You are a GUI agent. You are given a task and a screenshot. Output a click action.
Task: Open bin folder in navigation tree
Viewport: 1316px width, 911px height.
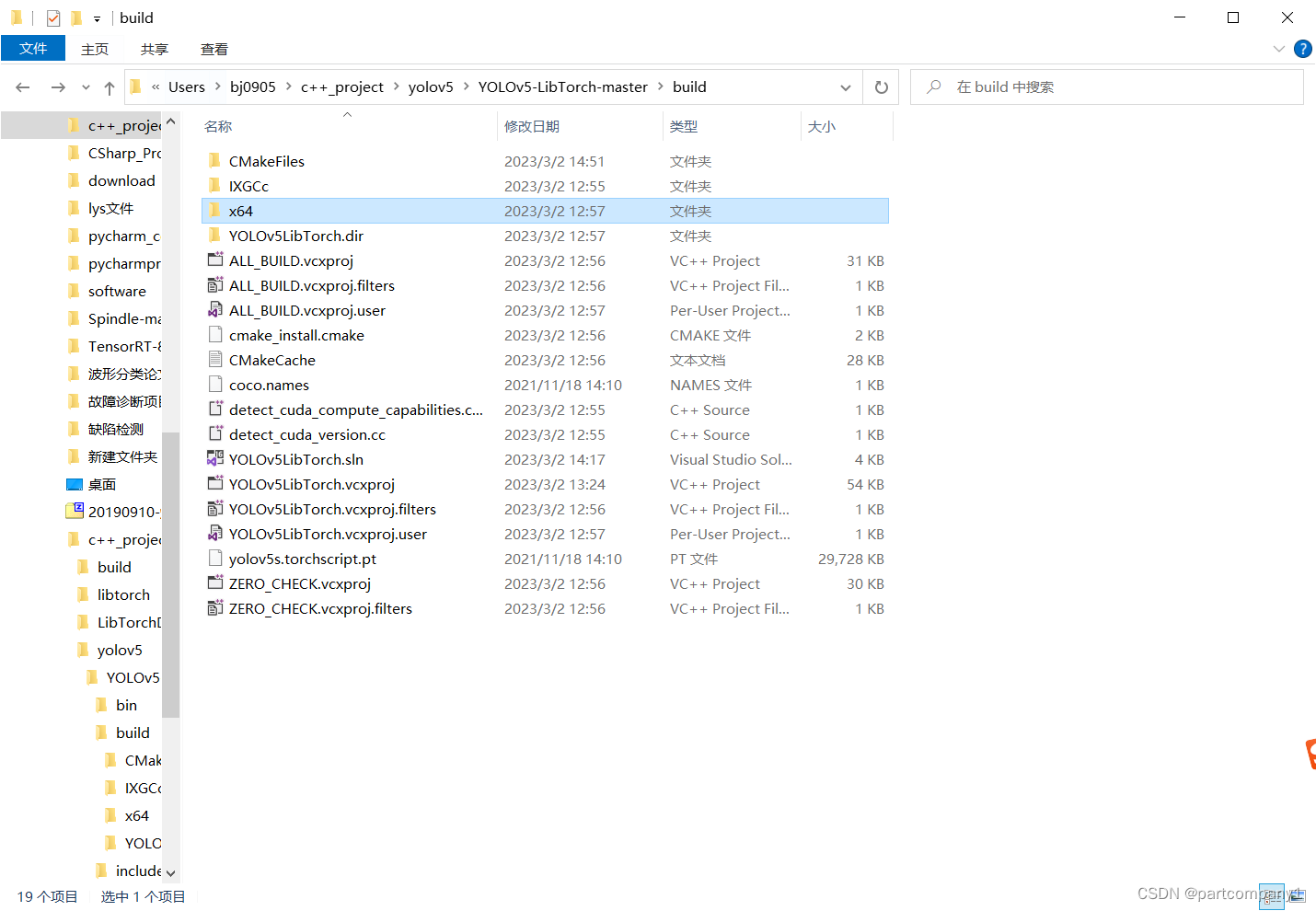[x=126, y=705]
